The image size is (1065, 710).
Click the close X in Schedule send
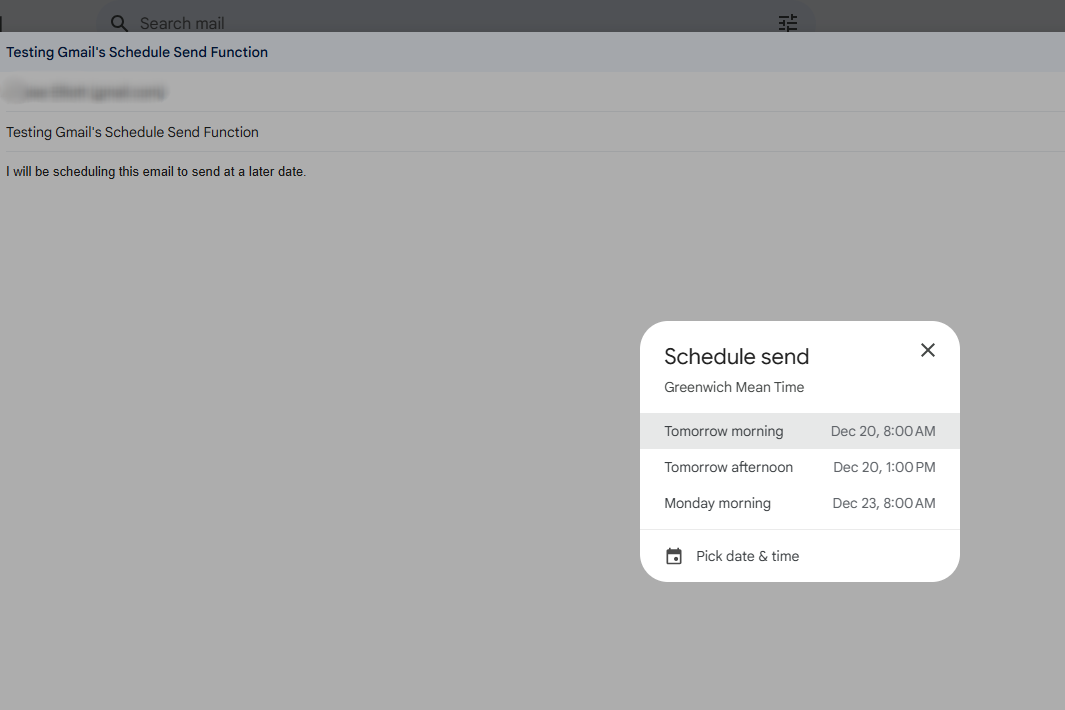(x=927, y=350)
